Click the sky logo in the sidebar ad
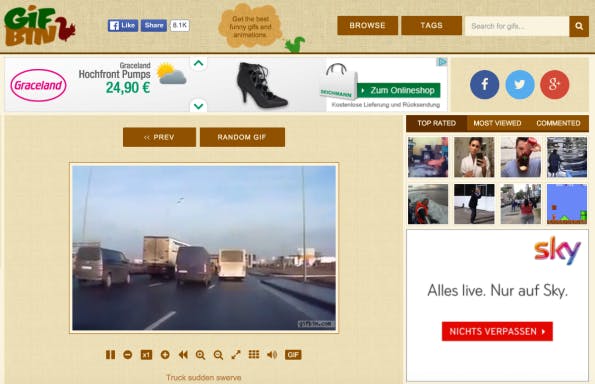 (x=557, y=250)
